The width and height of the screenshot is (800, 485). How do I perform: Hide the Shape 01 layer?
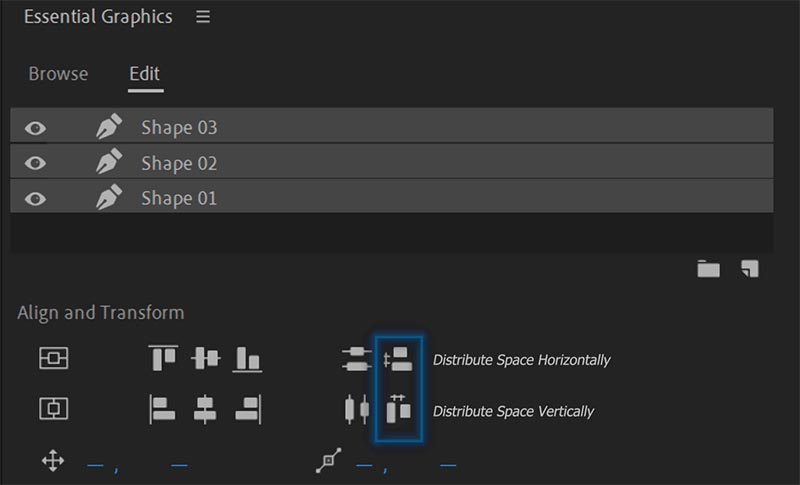click(x=35, y=198)
